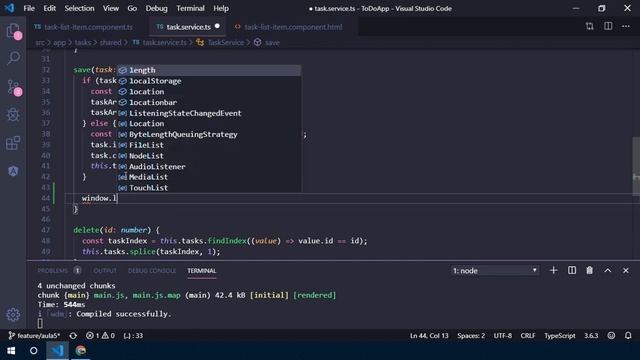Choose 'MediaList' autocomplete suggestion
640x360 pixels.
click(x=209, y=177)
